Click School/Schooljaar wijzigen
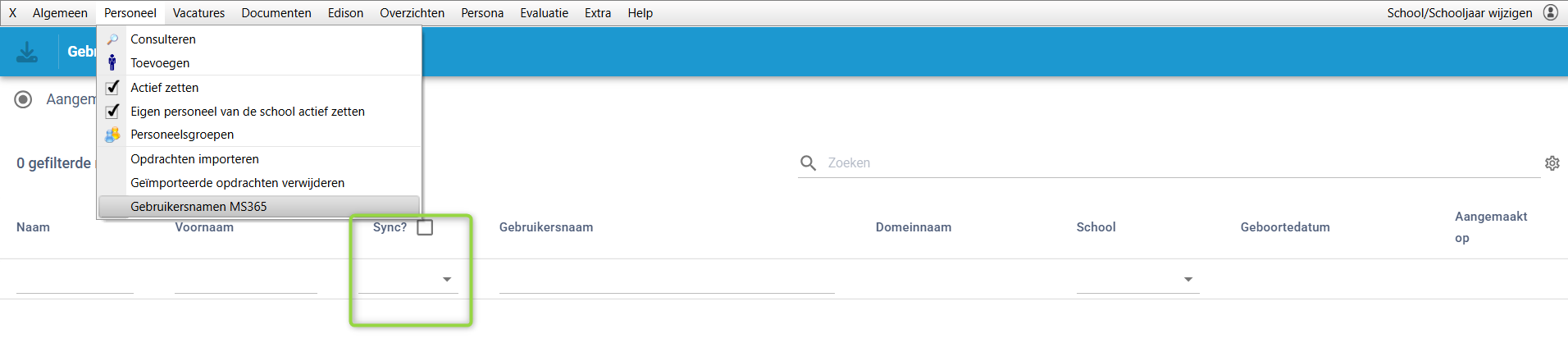This screenshot has height=343, width=1568. 1459,13
